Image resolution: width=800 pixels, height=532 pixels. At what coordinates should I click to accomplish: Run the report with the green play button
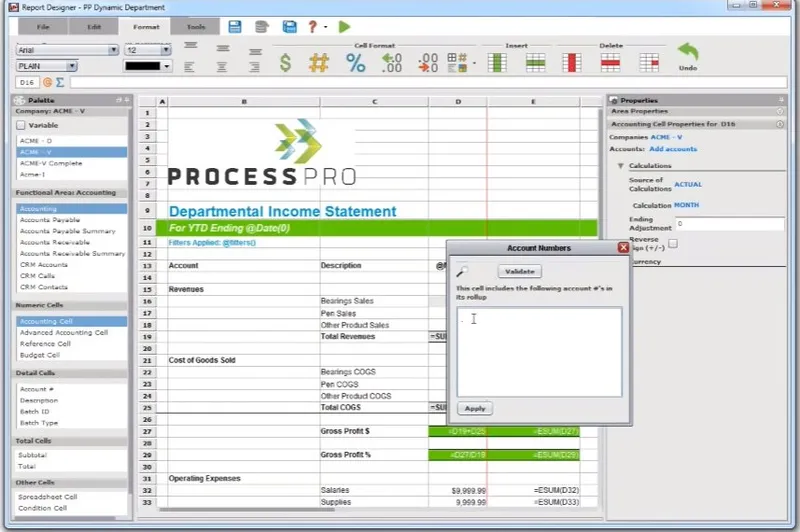pyautogui.click(x=344, y=27)
